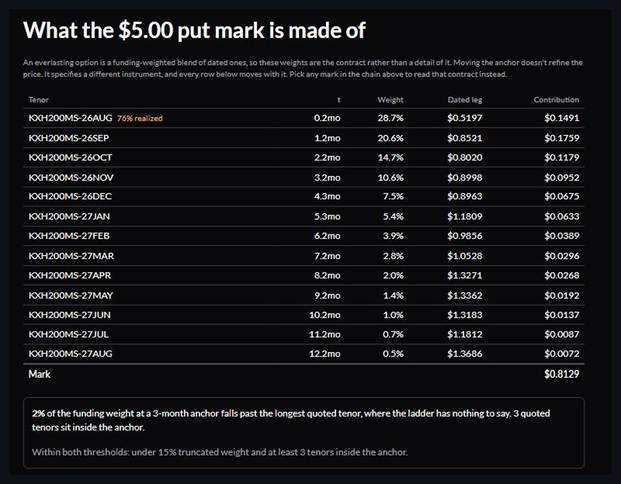Image resolution: width=621 pixels, height=484 pixels.
Task: Click the KXH200MS-27MAY tenor
Action: coord(71,295)
